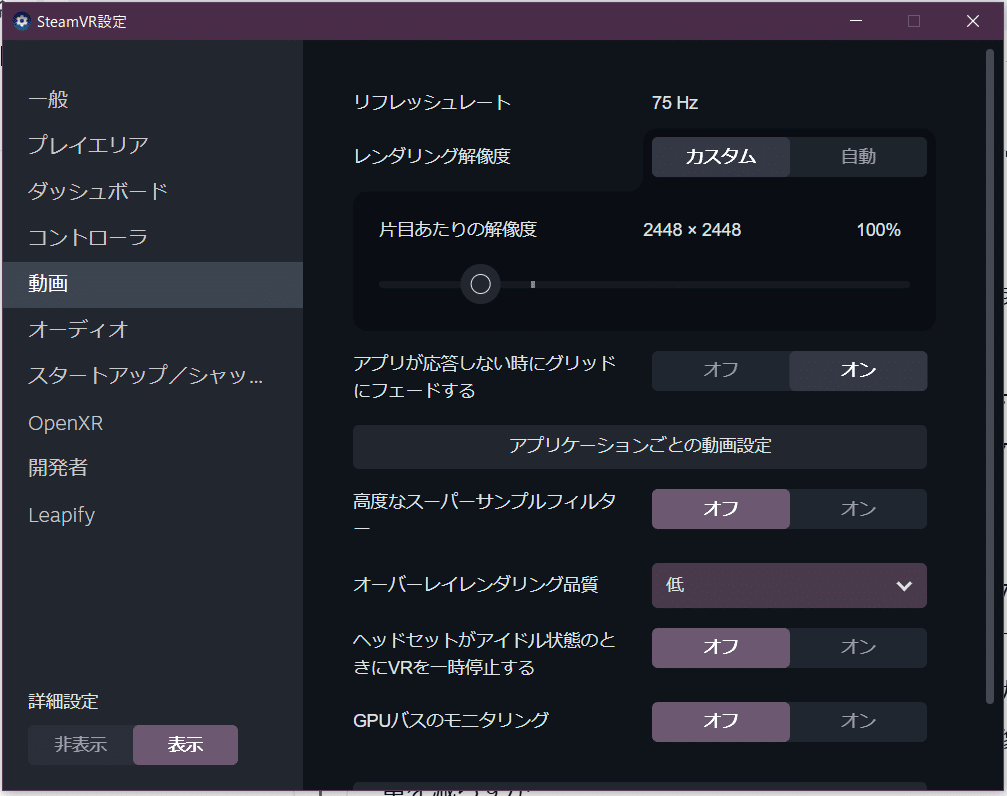
Task: Click the 100% resolution percentage
Action: 879,230
